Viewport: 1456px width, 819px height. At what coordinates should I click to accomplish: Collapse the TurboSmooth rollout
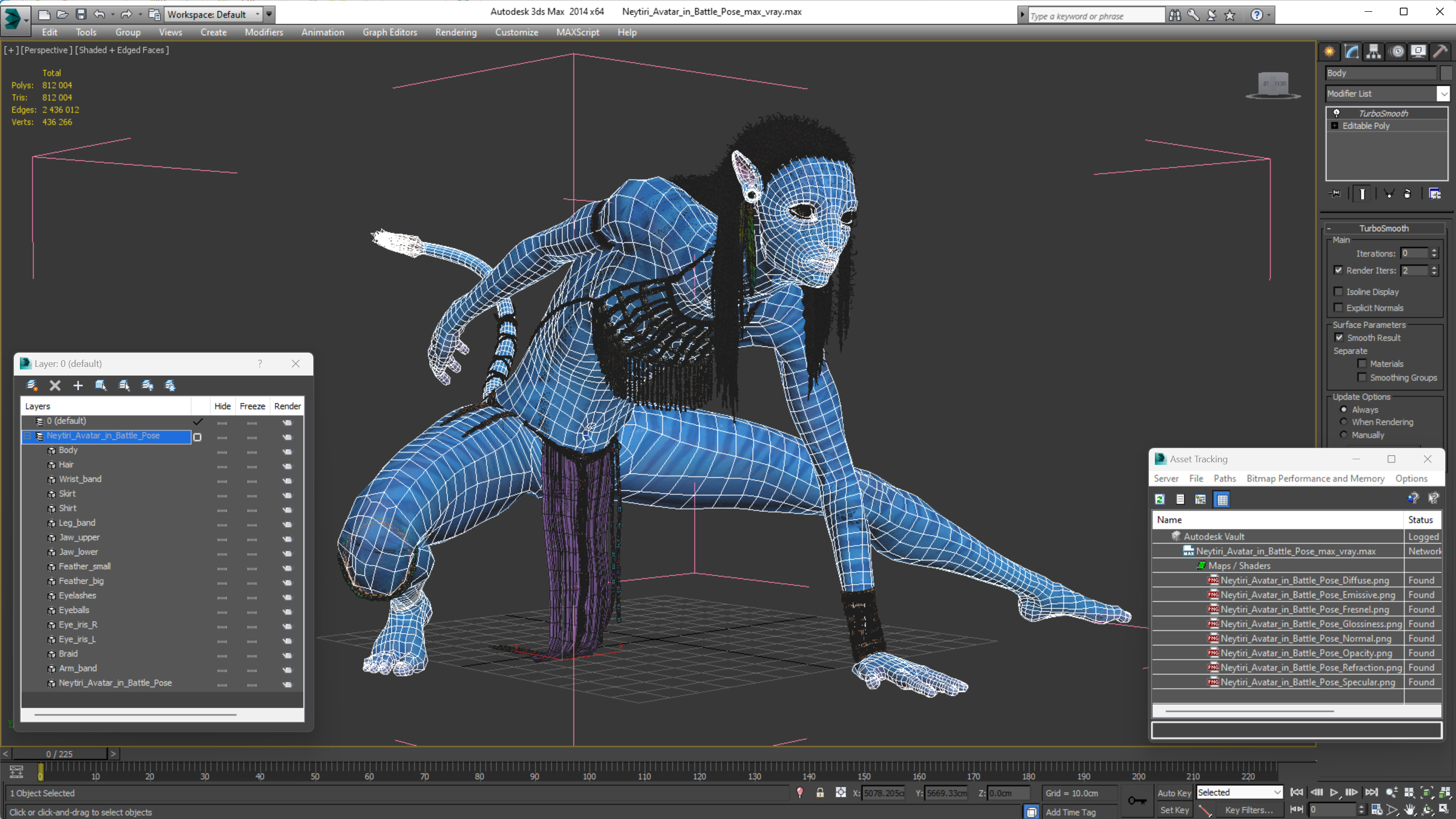[x=1329, y=228]
